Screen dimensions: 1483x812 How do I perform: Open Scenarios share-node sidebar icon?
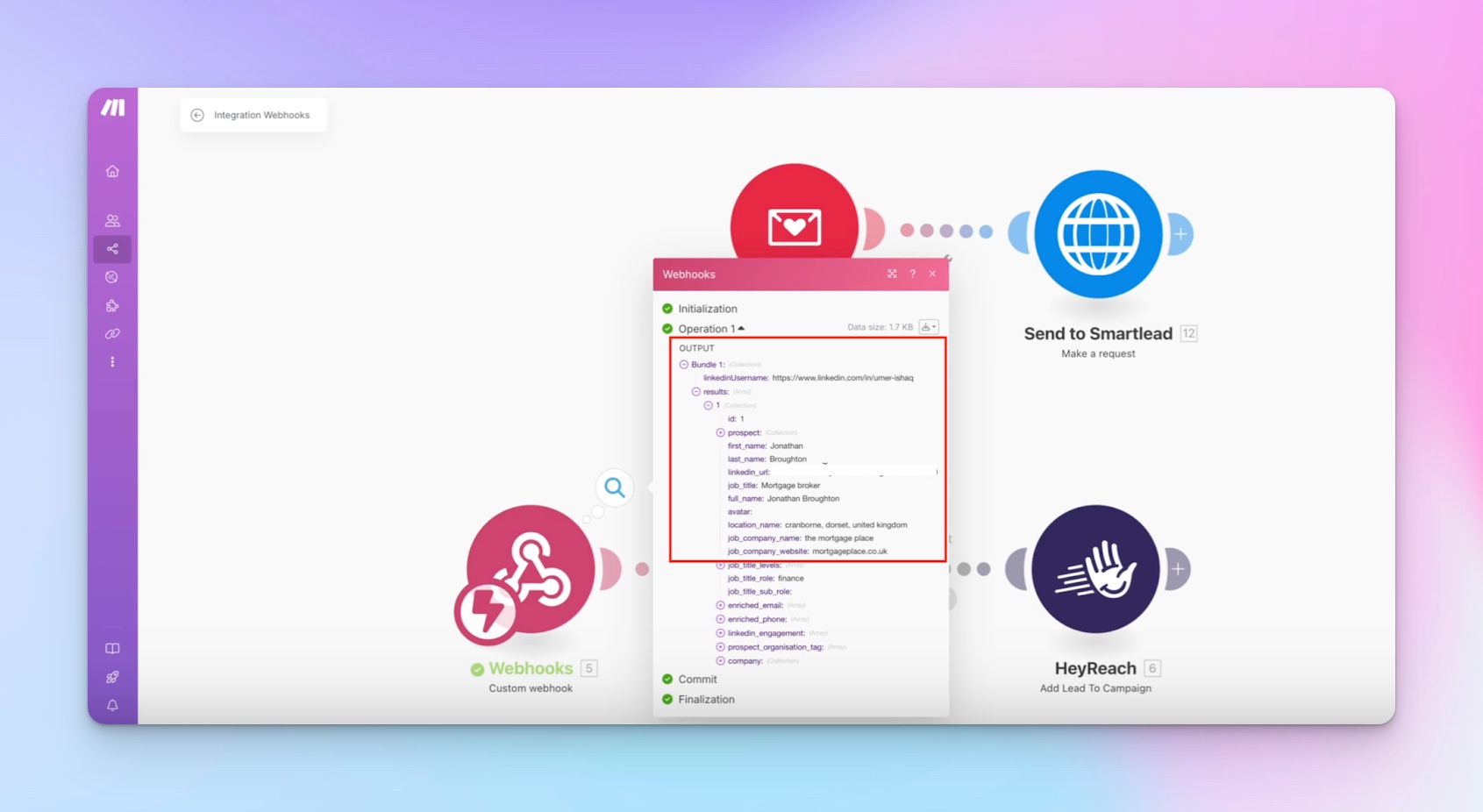[x=112, y=249]
